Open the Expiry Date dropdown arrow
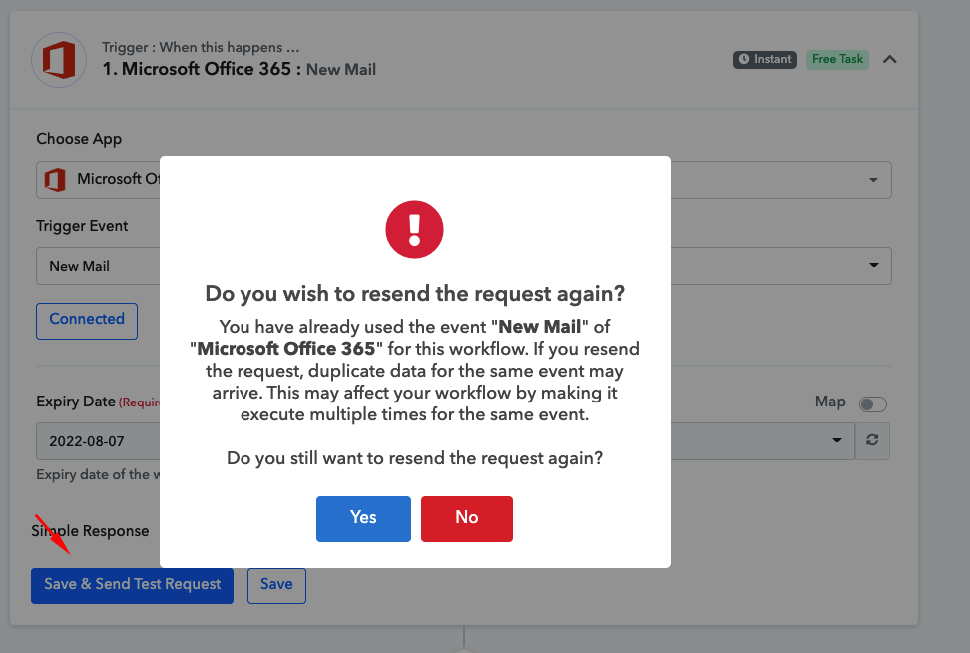 pos(837,440)
